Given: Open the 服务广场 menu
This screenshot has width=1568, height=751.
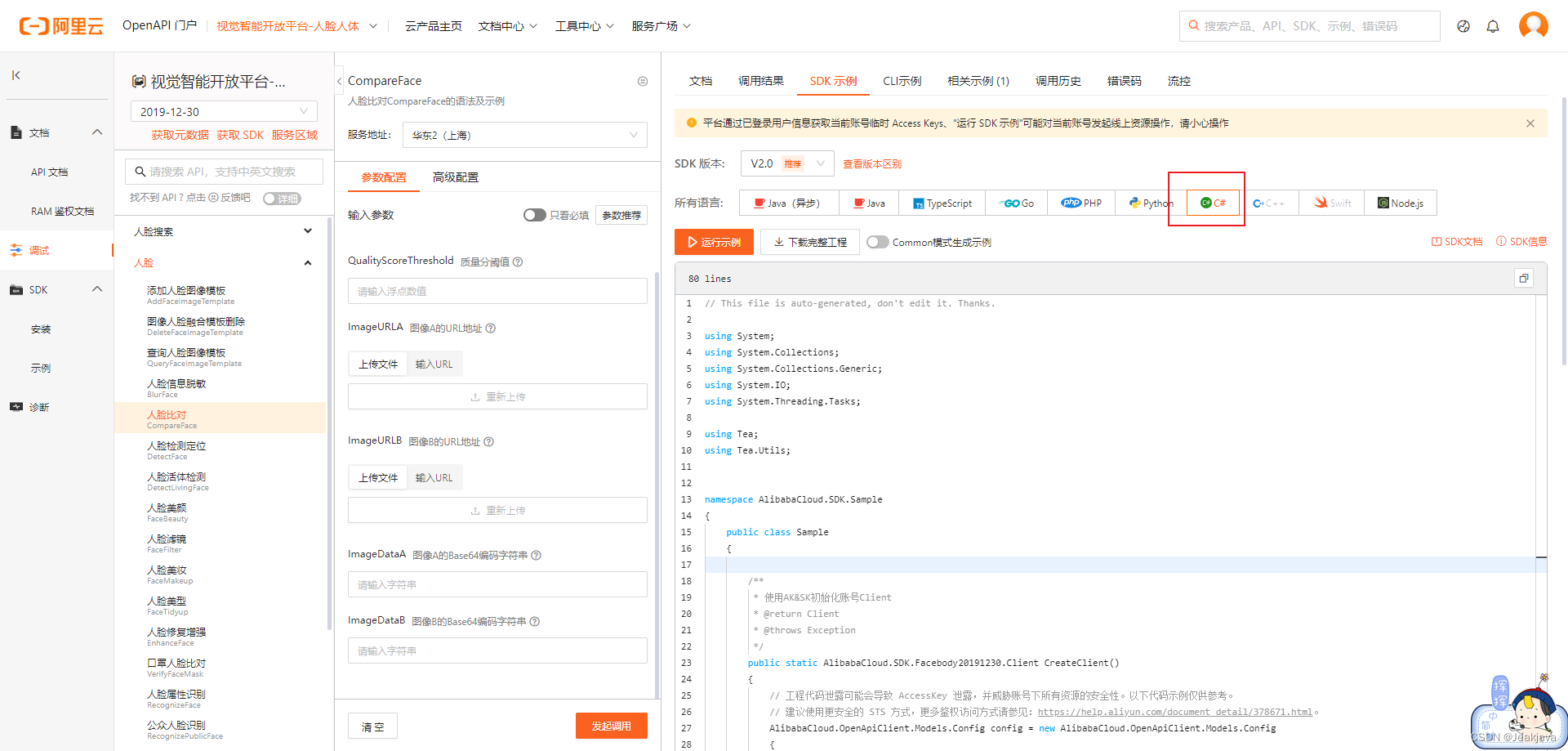Looking at the screenshot, I should [x=661, y=26].
